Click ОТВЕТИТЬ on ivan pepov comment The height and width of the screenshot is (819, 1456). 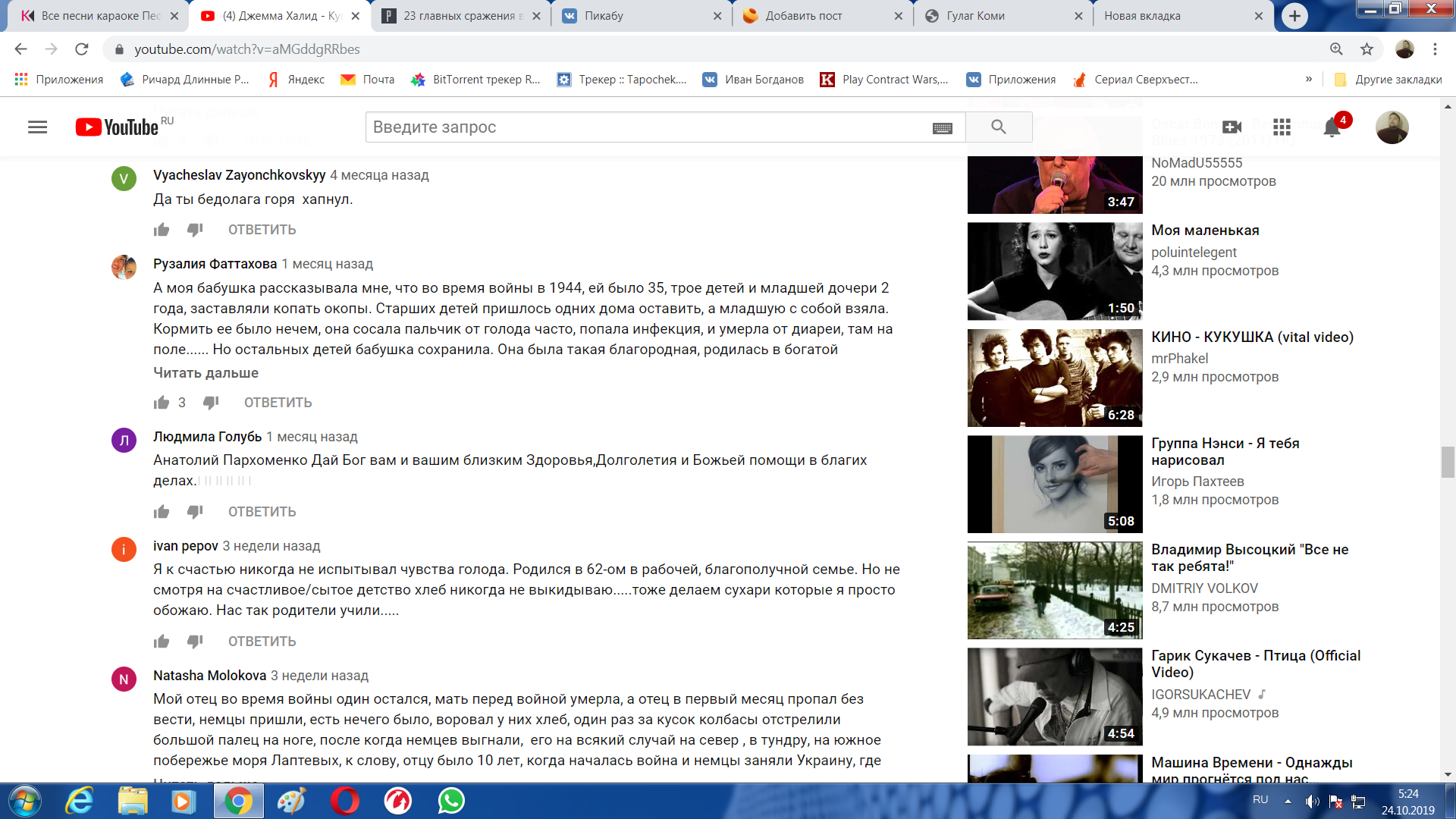click(x=262, y=641)
